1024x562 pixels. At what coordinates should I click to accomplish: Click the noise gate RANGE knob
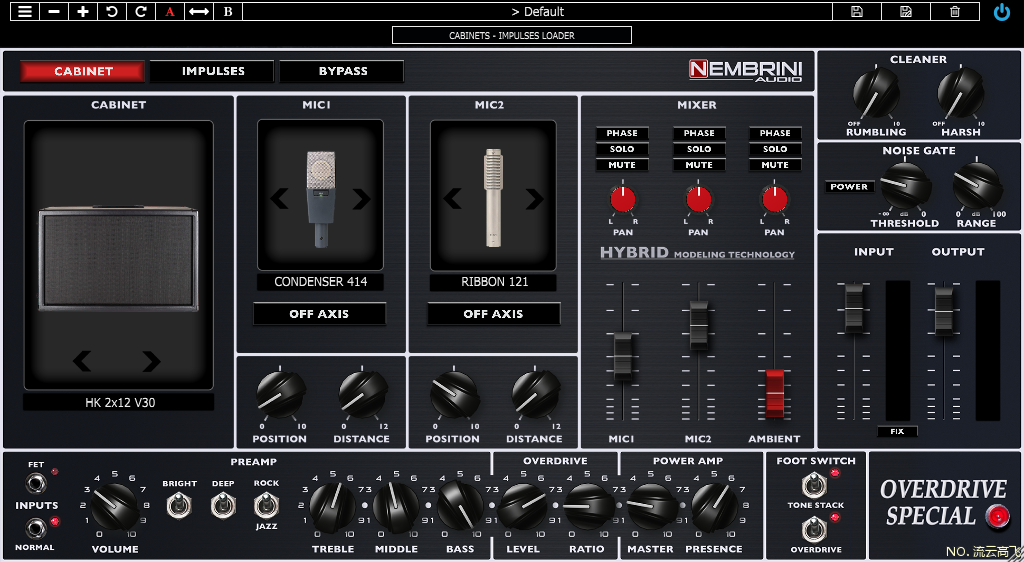point(977,185)
